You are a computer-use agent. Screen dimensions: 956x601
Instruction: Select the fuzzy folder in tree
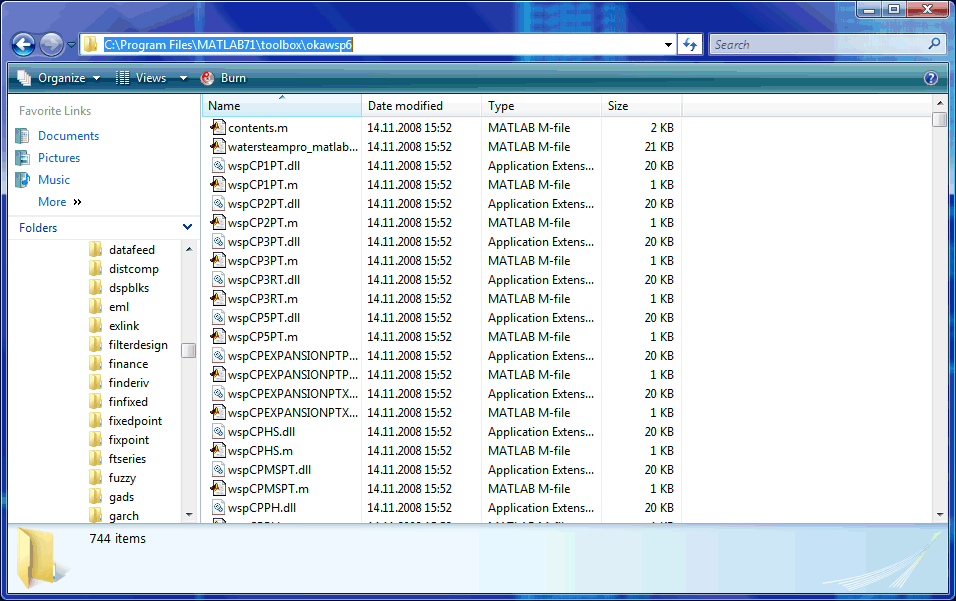tap(122, 478)
